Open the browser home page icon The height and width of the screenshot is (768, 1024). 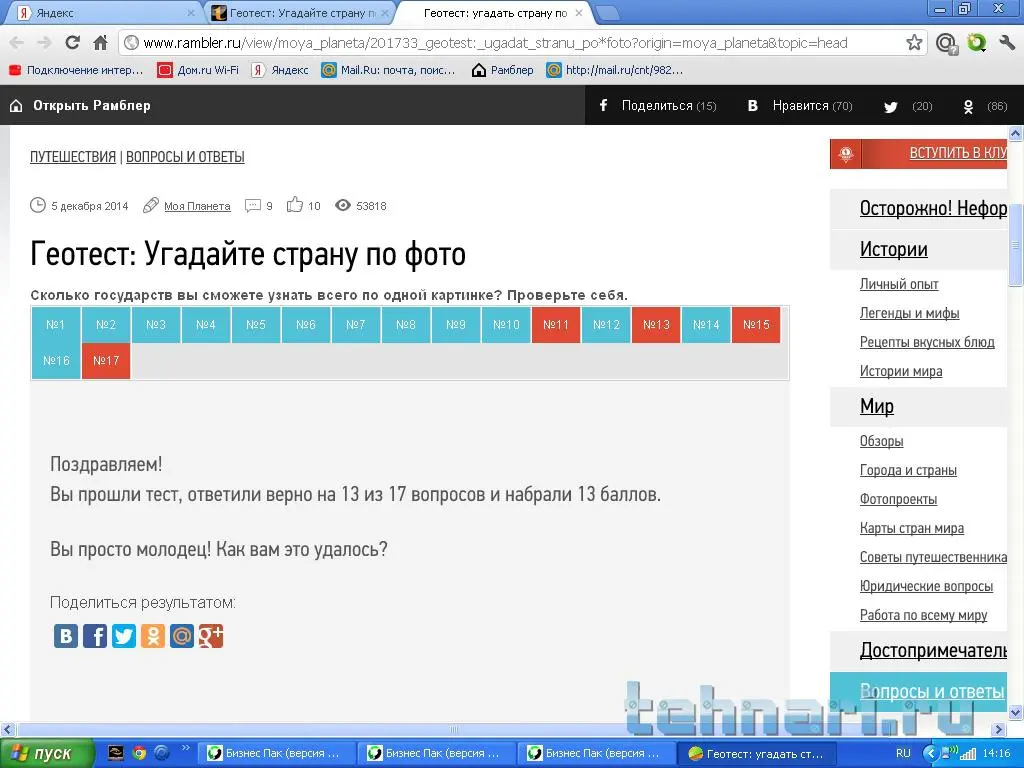[x=99, y=44]
